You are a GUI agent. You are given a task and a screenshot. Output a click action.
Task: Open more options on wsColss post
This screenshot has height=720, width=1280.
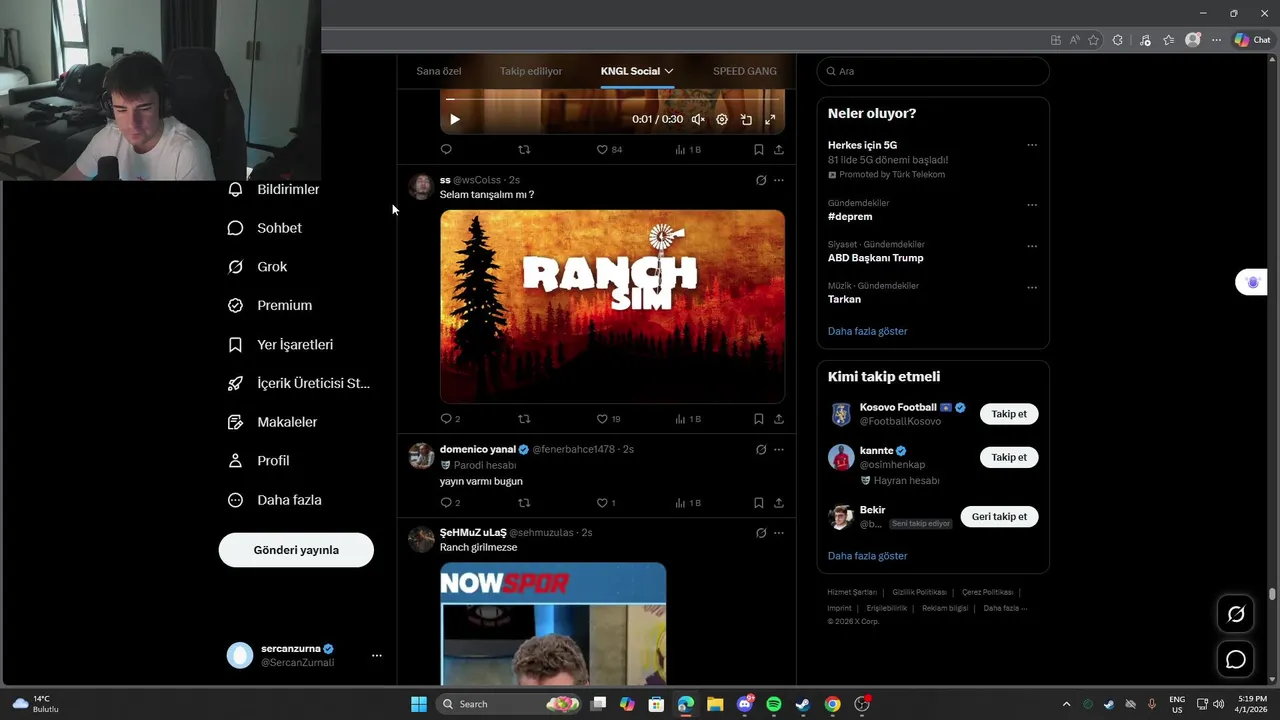coord(779,180)
